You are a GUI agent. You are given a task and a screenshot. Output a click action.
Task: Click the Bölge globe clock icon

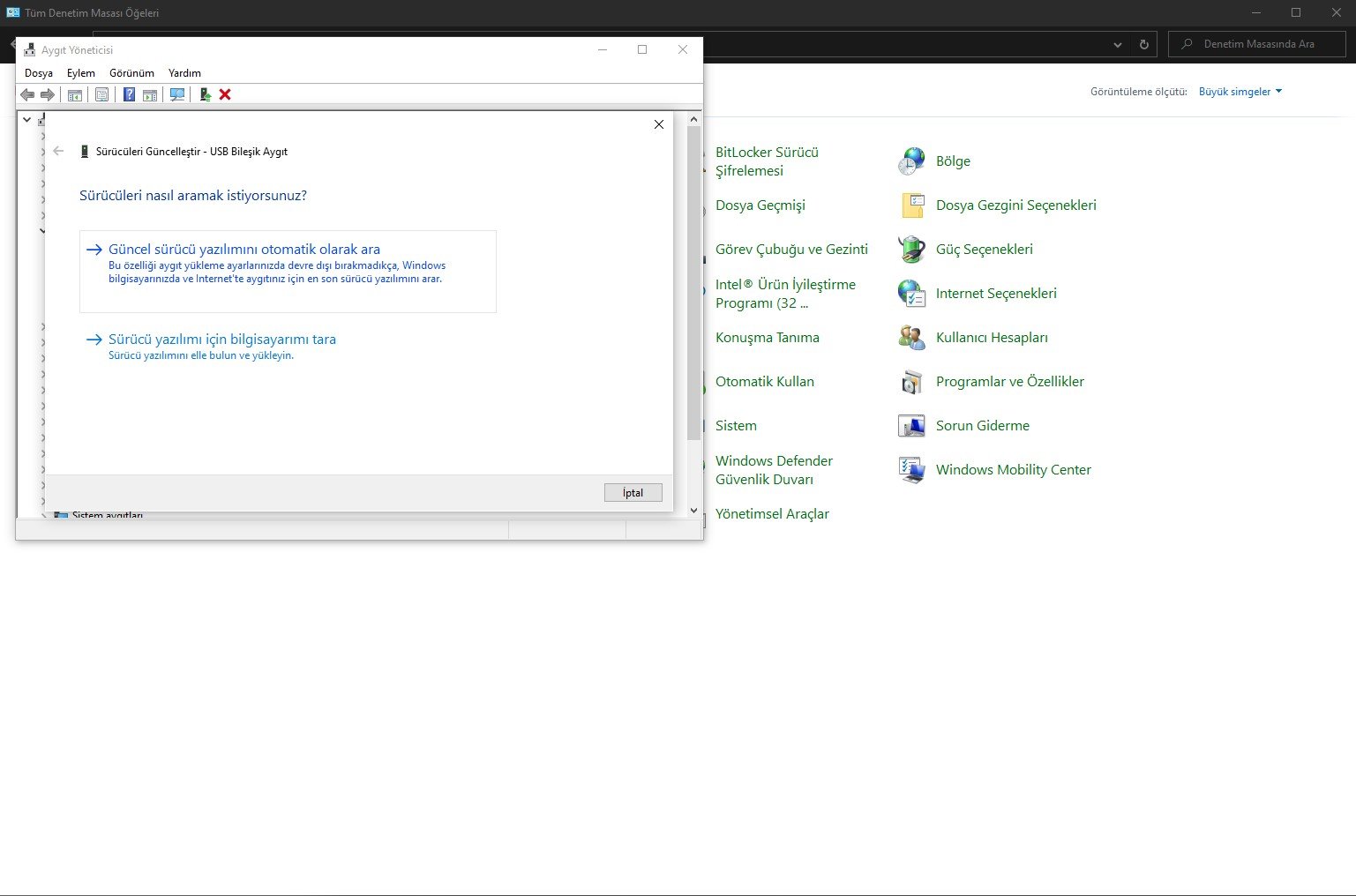(910, 161)
